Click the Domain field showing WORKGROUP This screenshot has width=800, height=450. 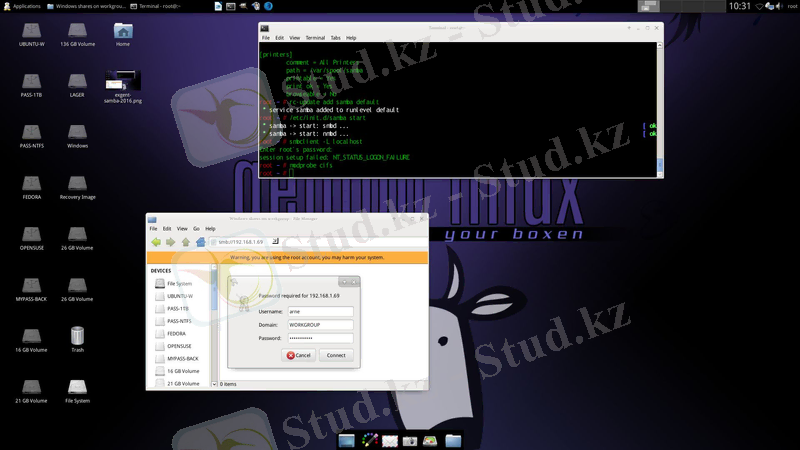[x=321, y=325]
